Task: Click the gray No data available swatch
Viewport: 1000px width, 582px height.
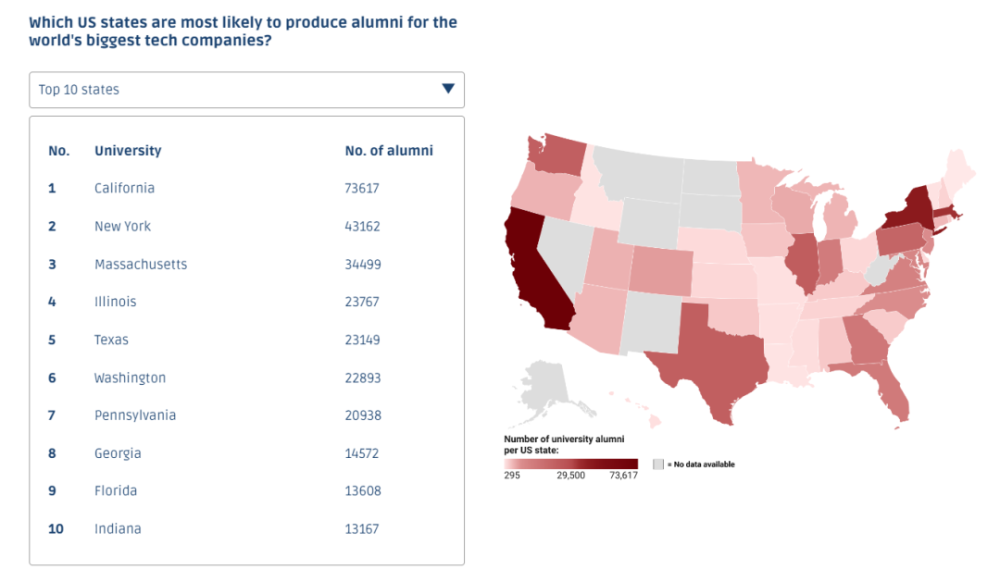Action: pyautogui.click(x=658, y=464)
